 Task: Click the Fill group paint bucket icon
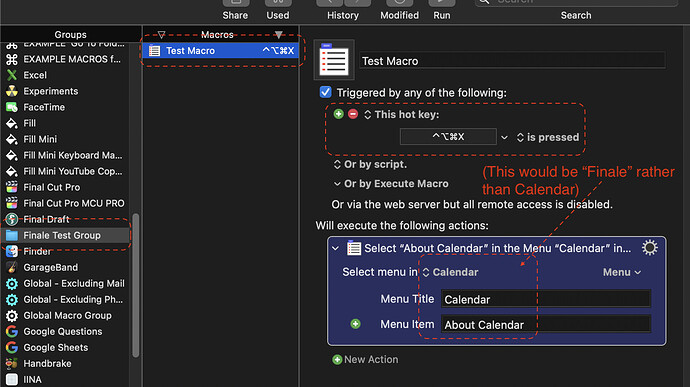coord(12,123)
